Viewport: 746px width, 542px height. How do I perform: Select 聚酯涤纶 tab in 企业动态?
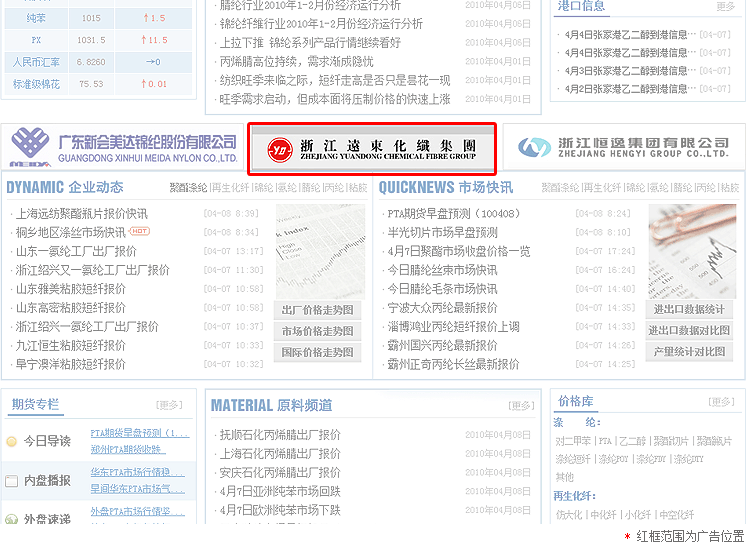tap(188, 188)
